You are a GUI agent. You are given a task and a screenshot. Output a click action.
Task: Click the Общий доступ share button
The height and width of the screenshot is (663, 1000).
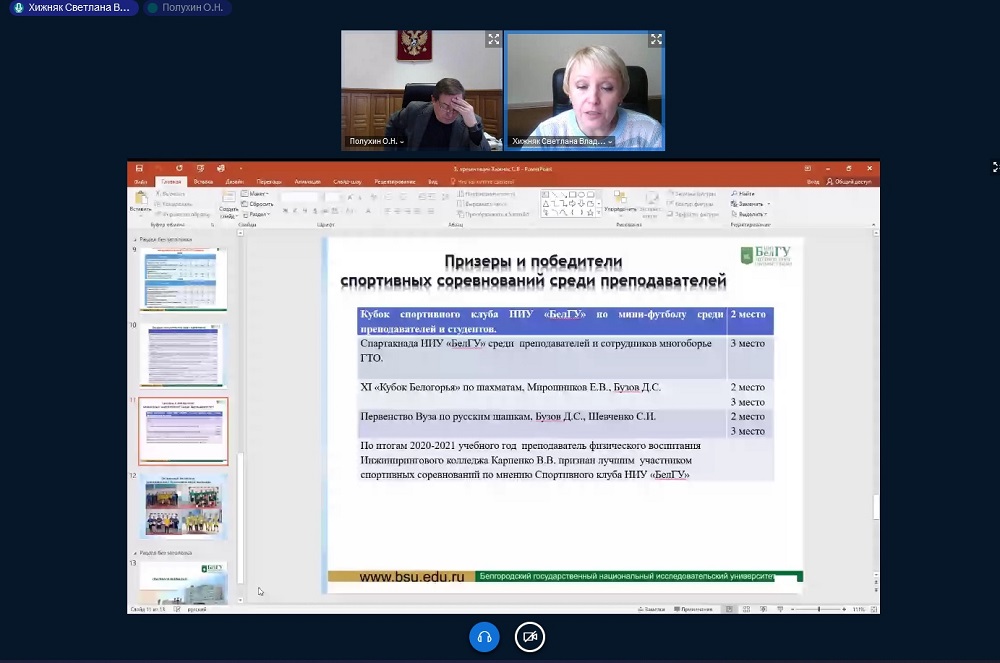pyautogui.click(x=852, y=182)
